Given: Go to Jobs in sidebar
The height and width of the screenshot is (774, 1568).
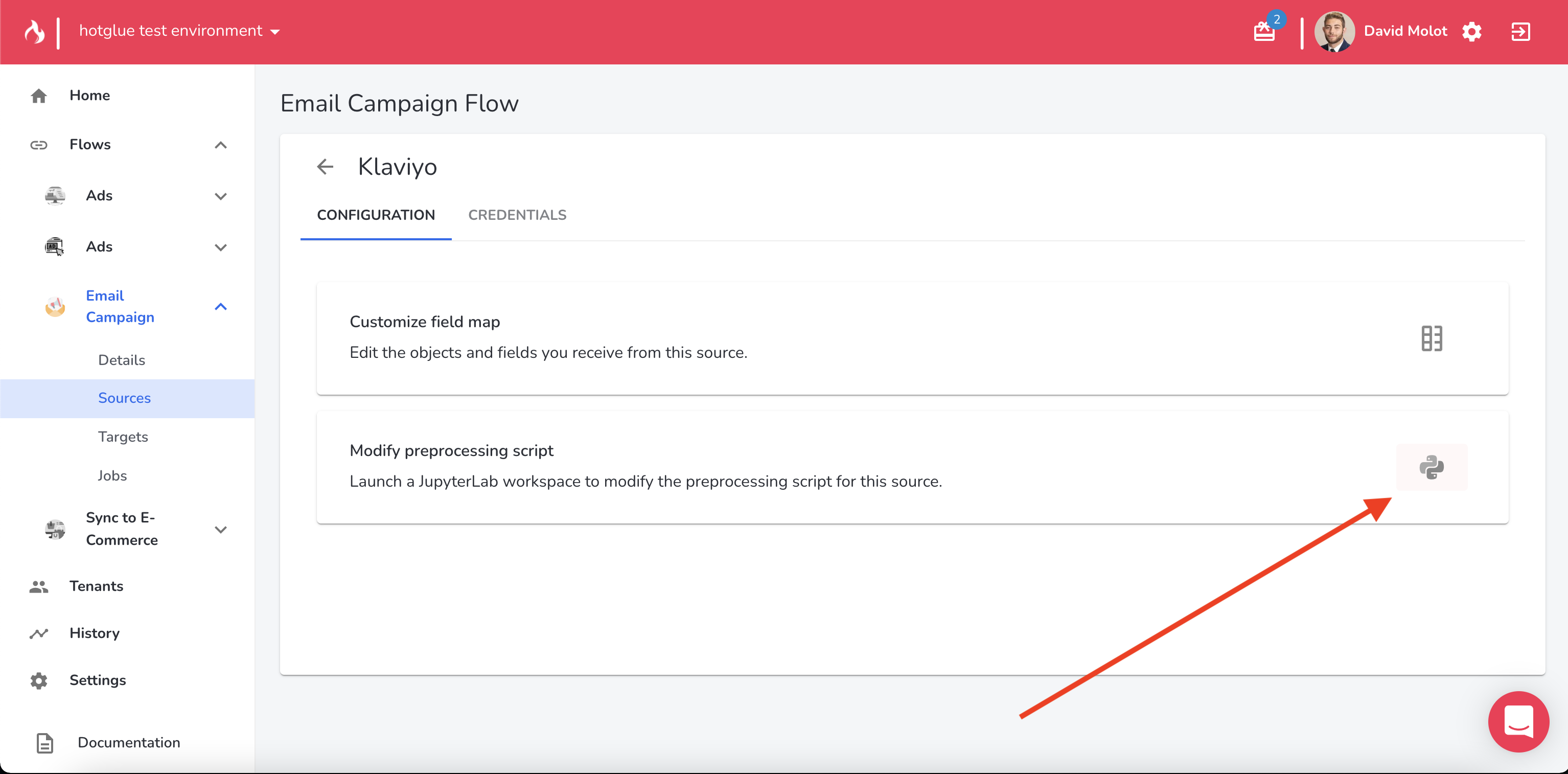Looking at the screenshot, I should [x=112, y=475].
